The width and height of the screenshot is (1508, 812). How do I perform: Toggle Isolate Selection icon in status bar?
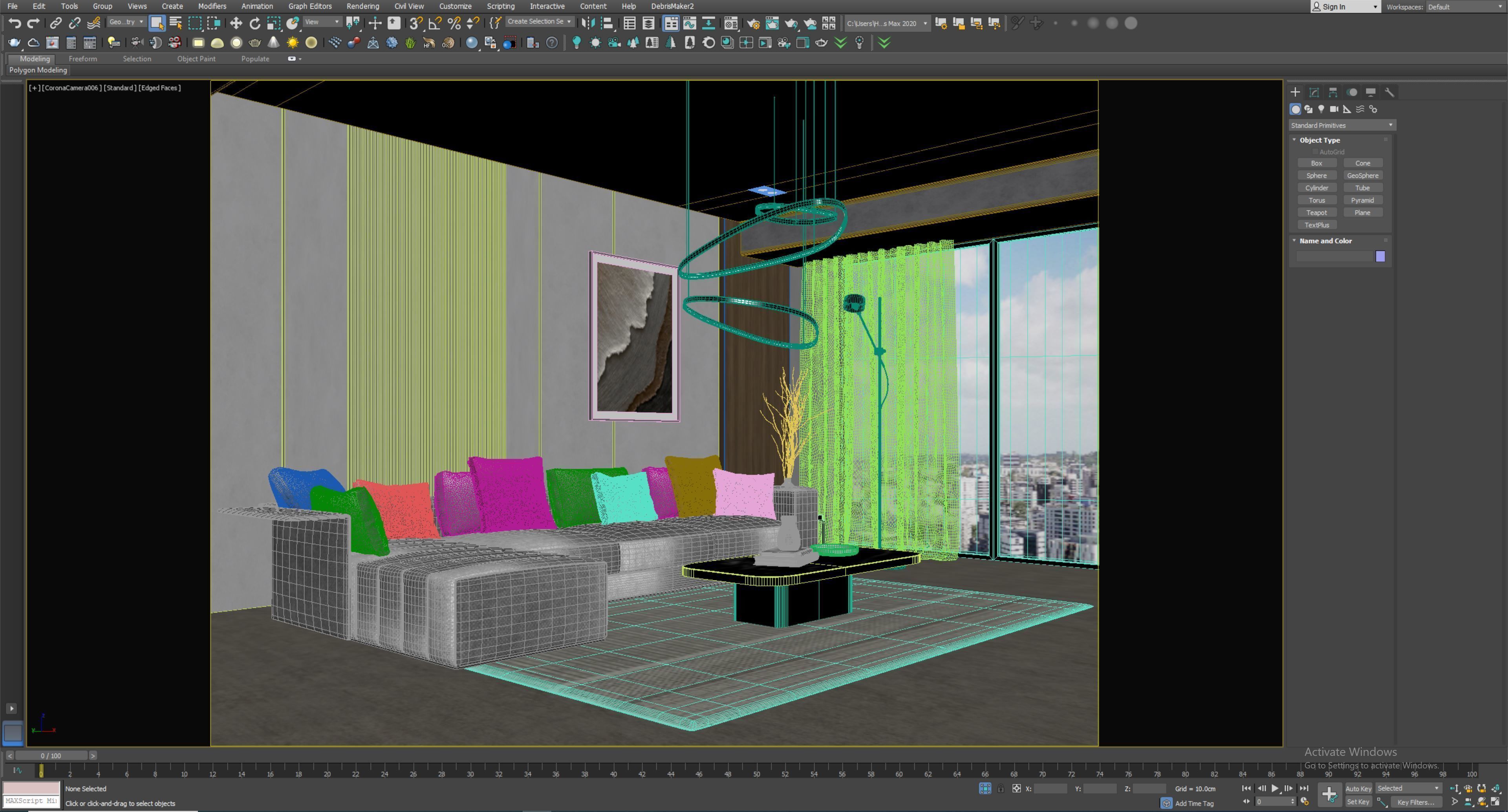click(x=985, y=788)
